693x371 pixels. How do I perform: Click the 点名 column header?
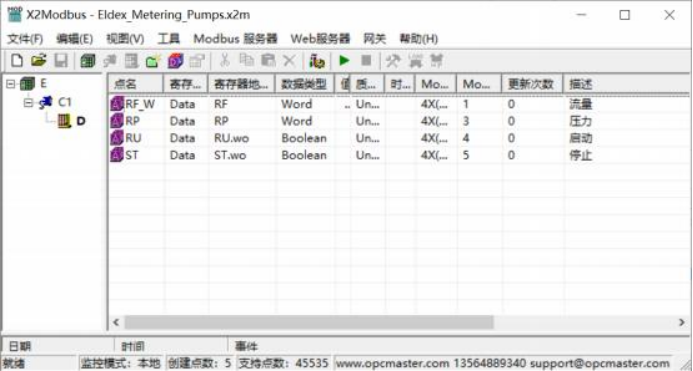click(136, 84)
